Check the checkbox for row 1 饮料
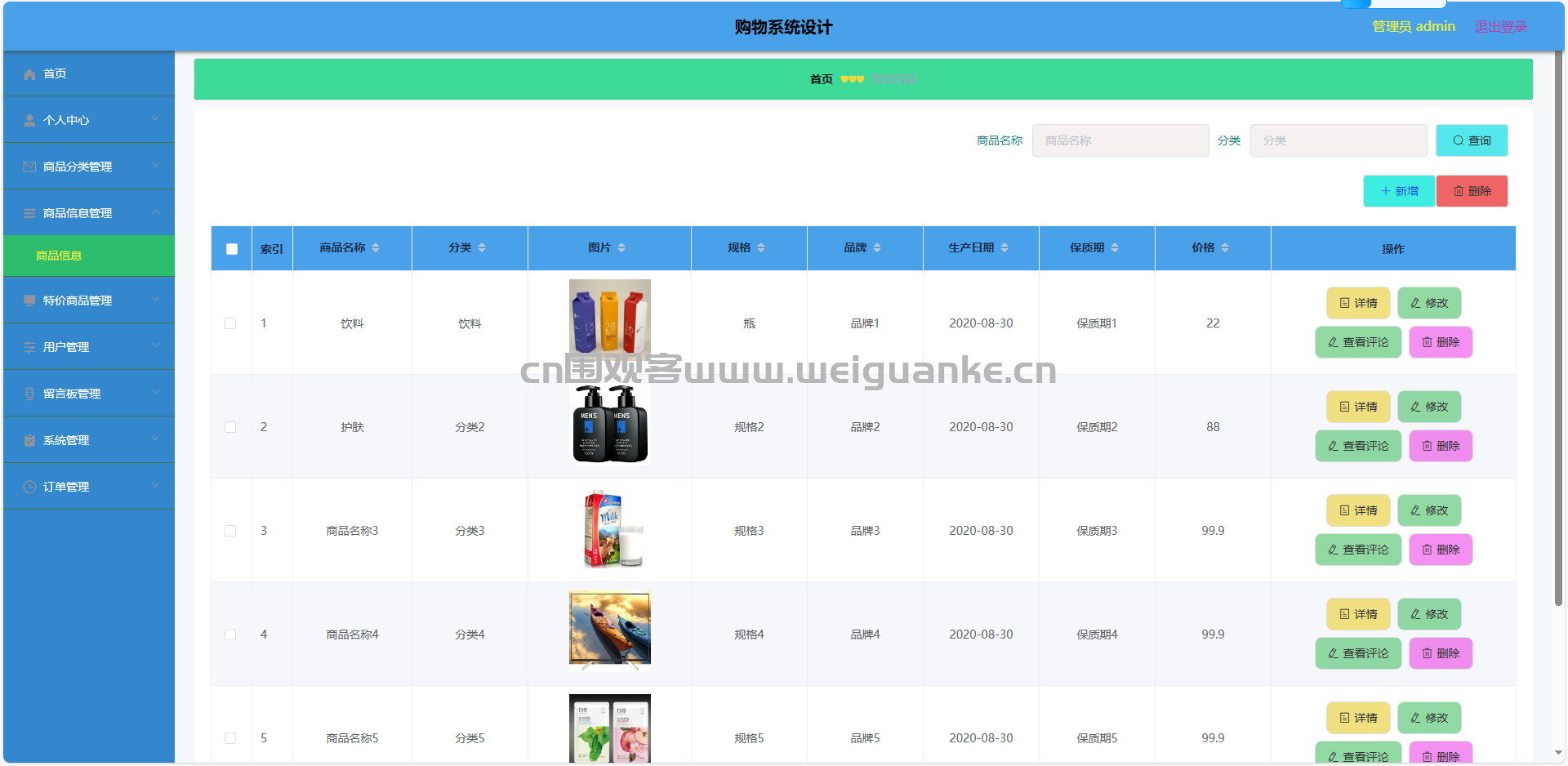Viewport: 1568px width, 766px height. (x=230, y=324)
